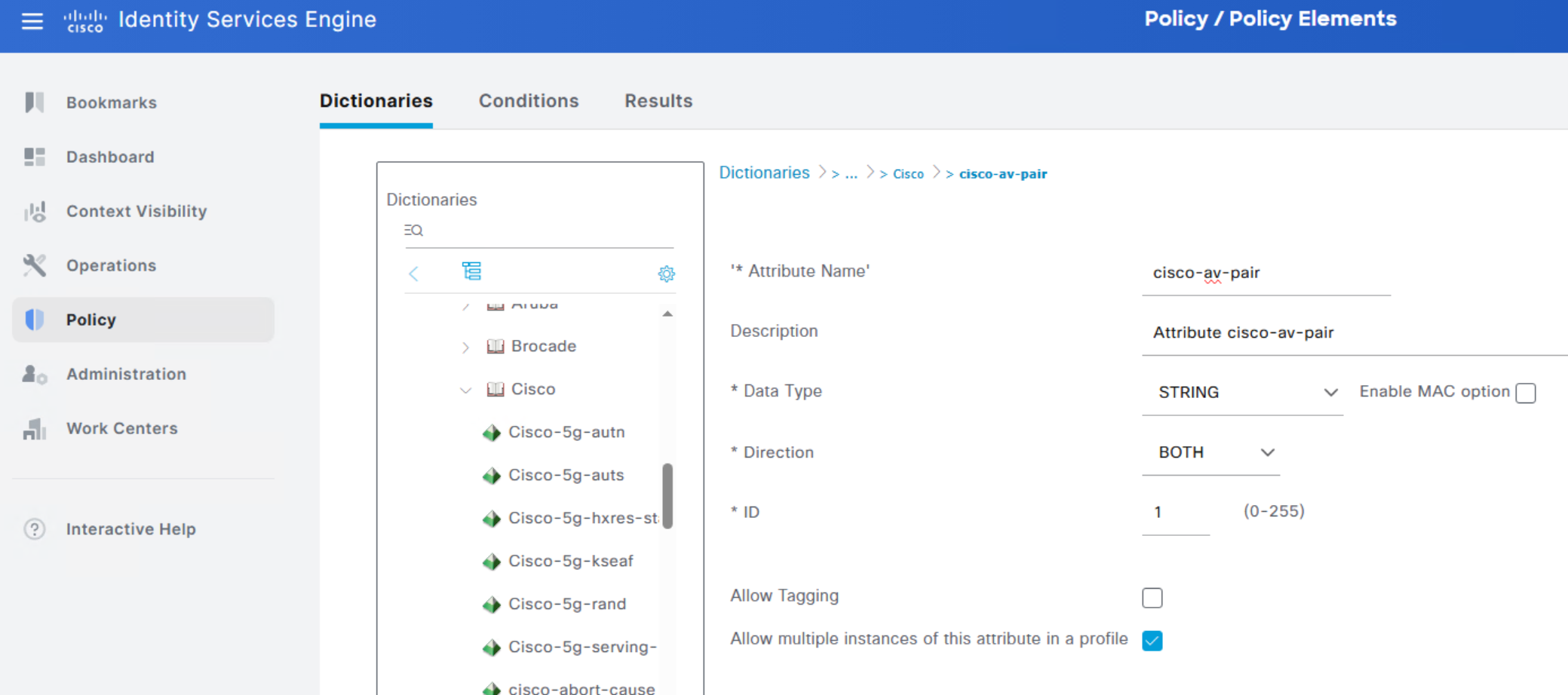Switch to the Results tab
The height and width of the screenshot is (695, 1568).
tap(658, 100)
